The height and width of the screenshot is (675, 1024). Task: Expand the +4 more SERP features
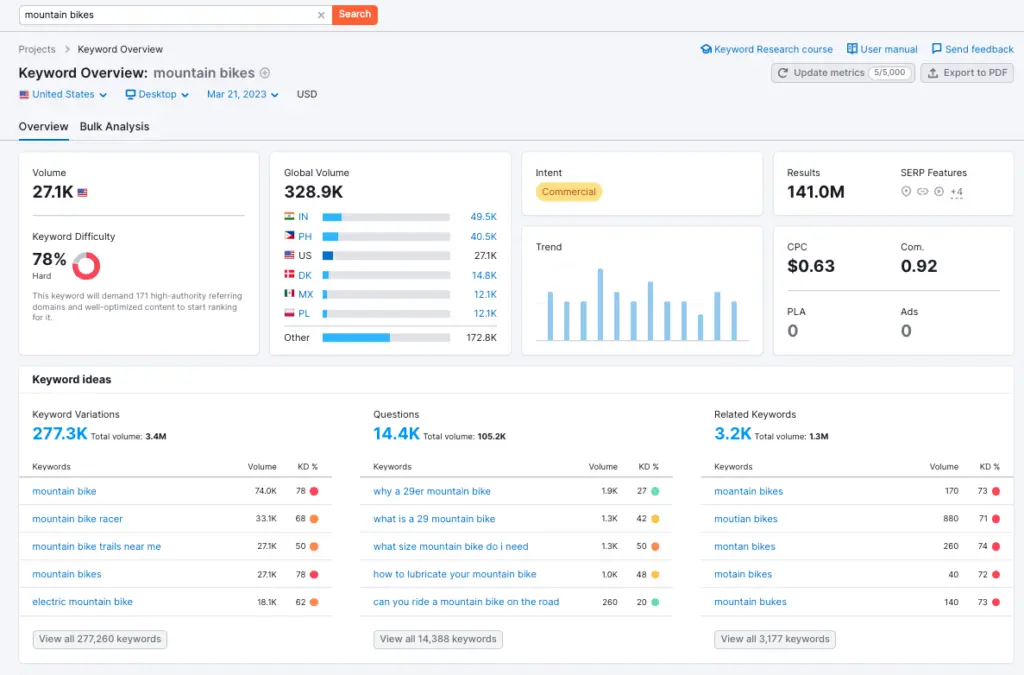(957, 192)
